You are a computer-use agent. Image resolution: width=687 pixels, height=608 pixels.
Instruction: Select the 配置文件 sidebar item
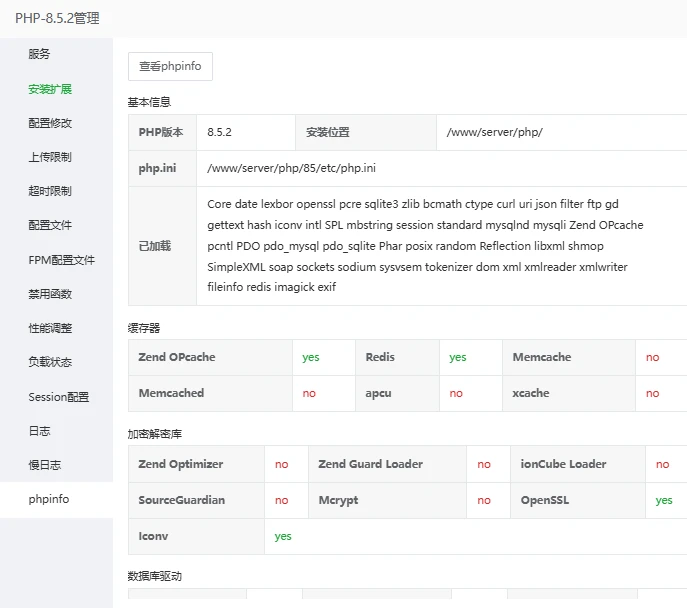(x=50, y=225)
